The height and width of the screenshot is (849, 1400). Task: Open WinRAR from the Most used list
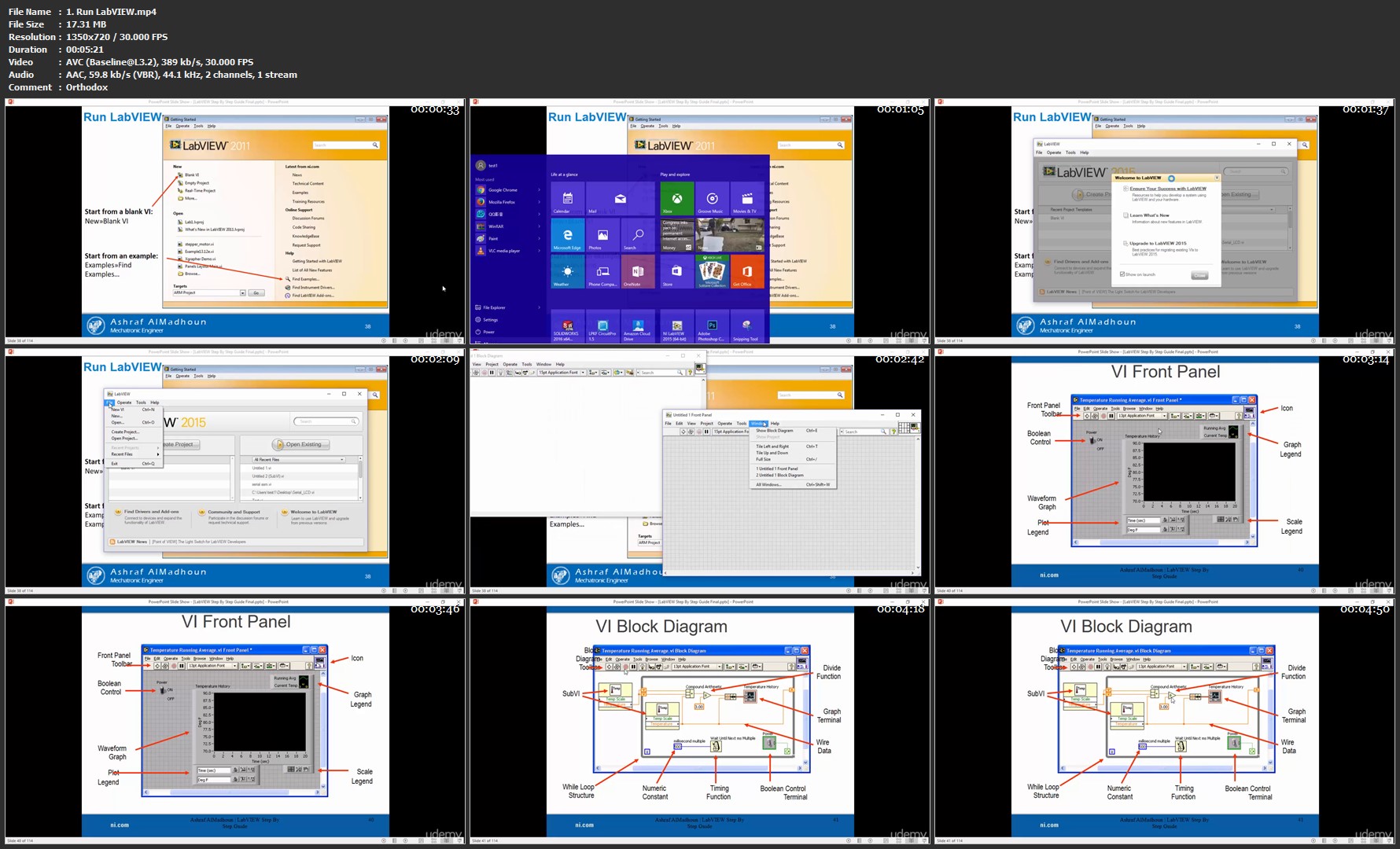[507, 226]
